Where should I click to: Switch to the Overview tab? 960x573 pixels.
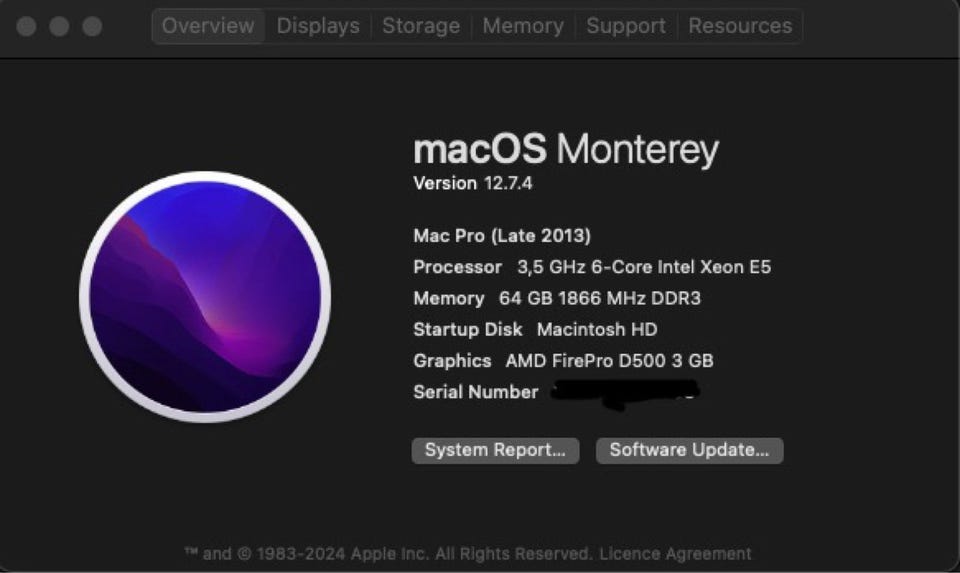pos(208,26)
